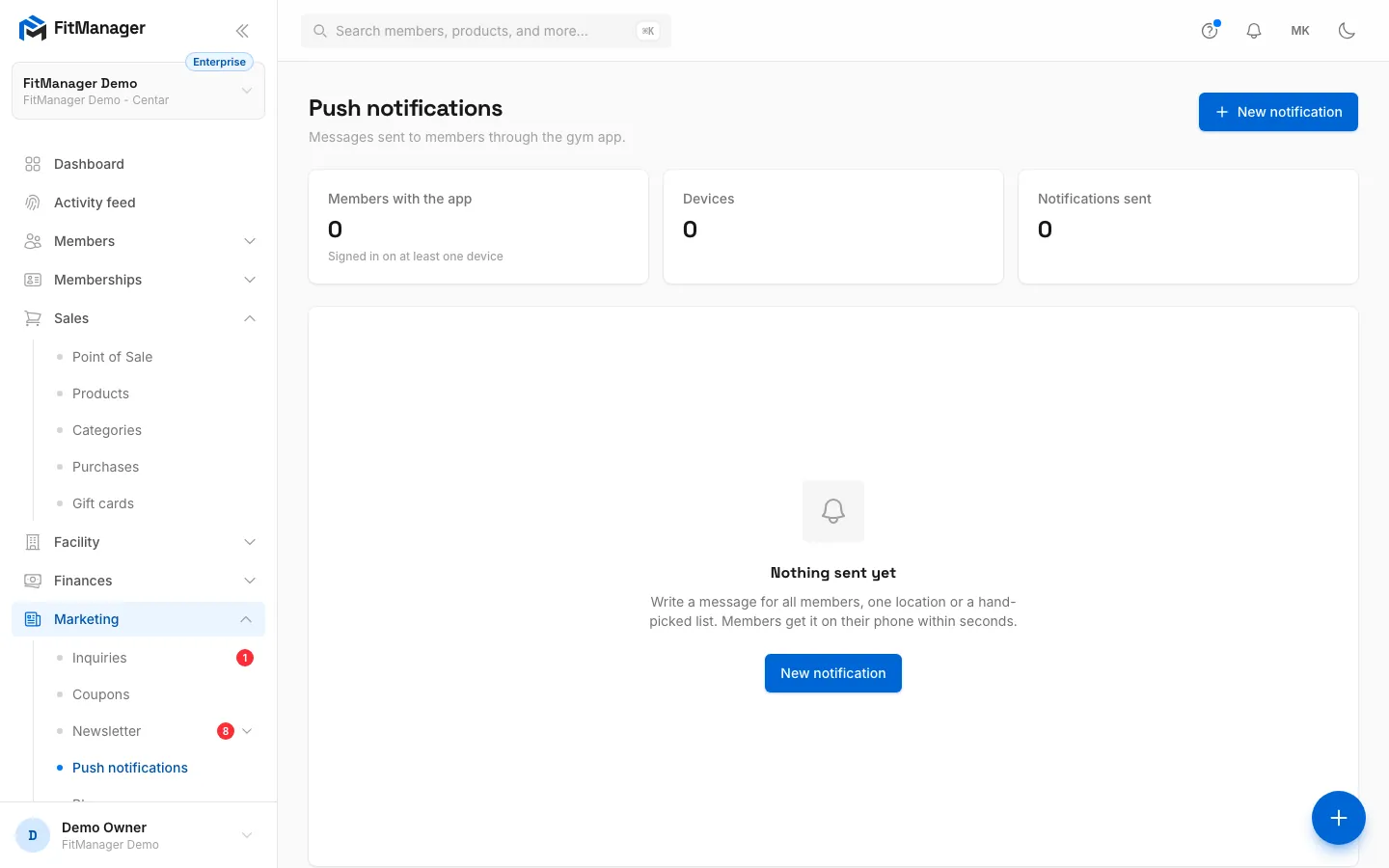Click the search magnifier icon
The width and height of the screenshot is (1389, 868).
click(320, 31)
